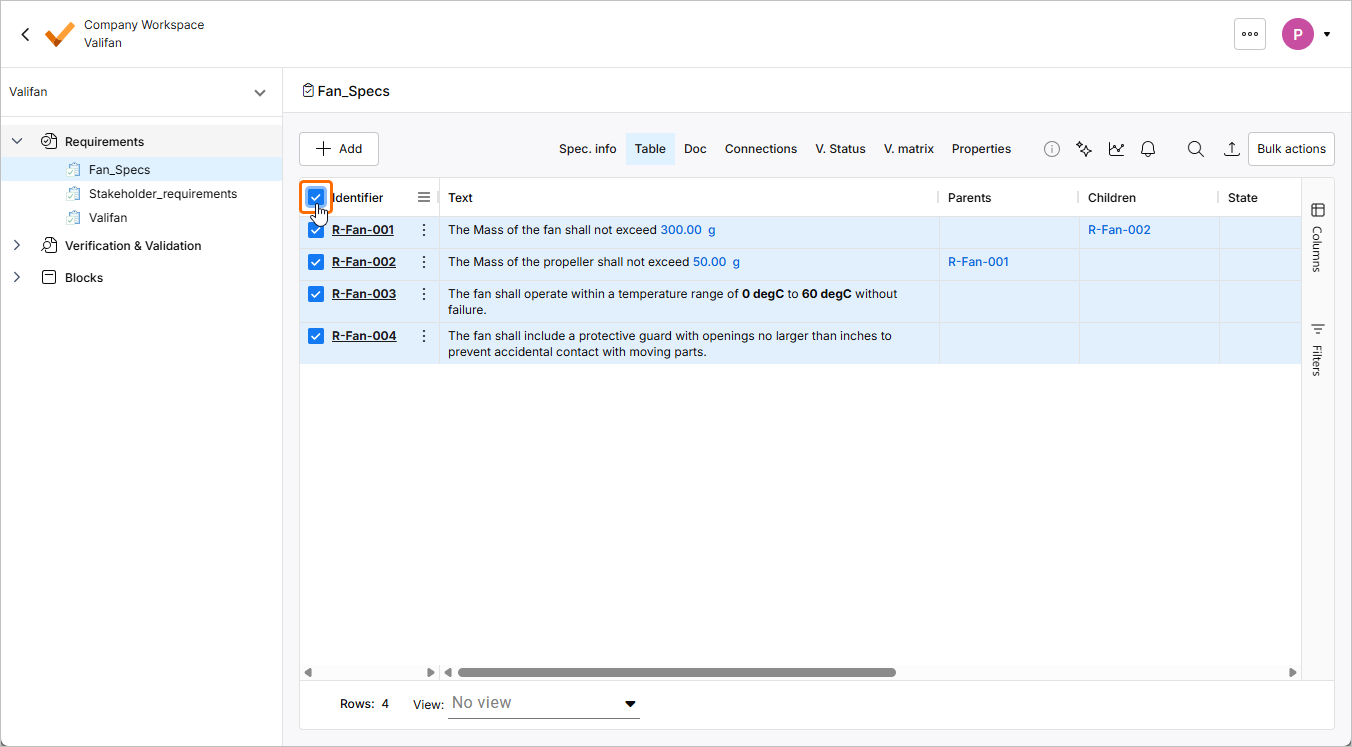Open notifications bell icon
Image resolution: width=1352 pixels, height=747 pixels.
pyautogui.click(x=1148, y=149)
